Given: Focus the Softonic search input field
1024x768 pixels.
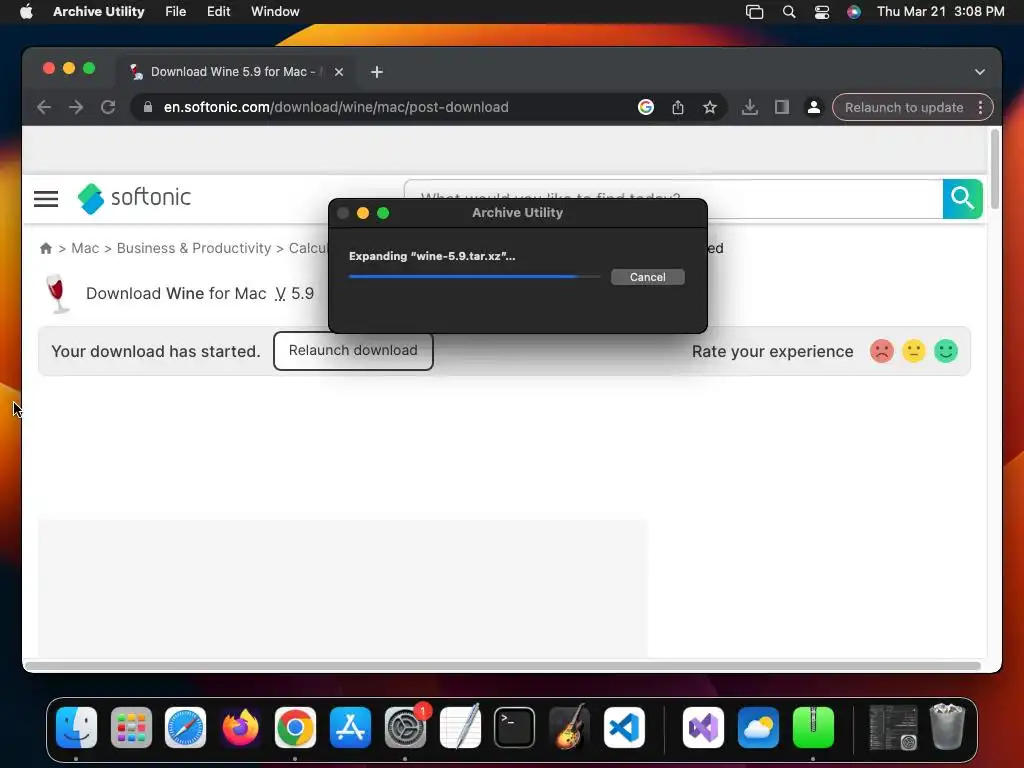Looking at the screenshot, I should coord(673,199).
